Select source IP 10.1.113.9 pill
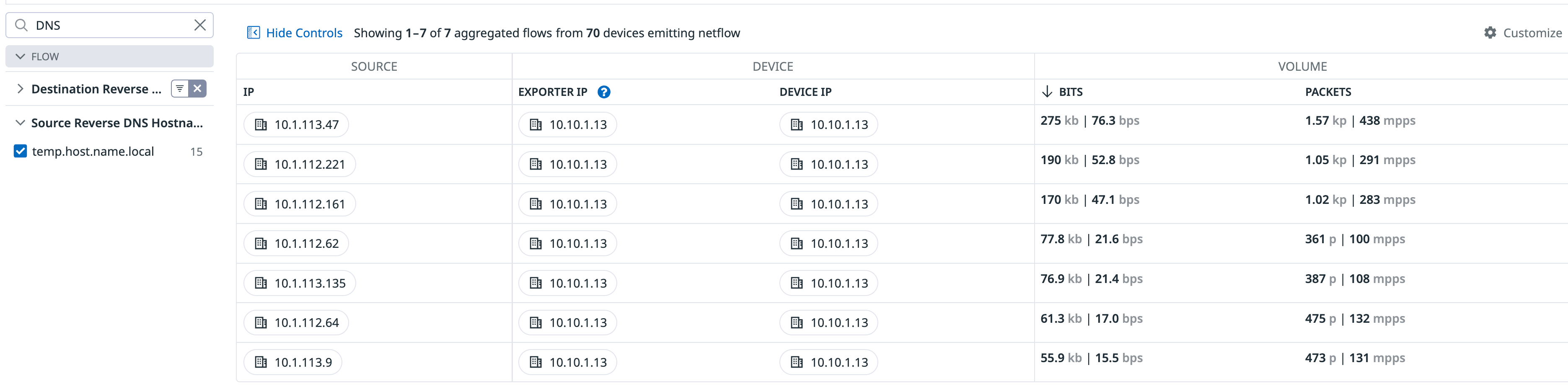 pos(293,363)
